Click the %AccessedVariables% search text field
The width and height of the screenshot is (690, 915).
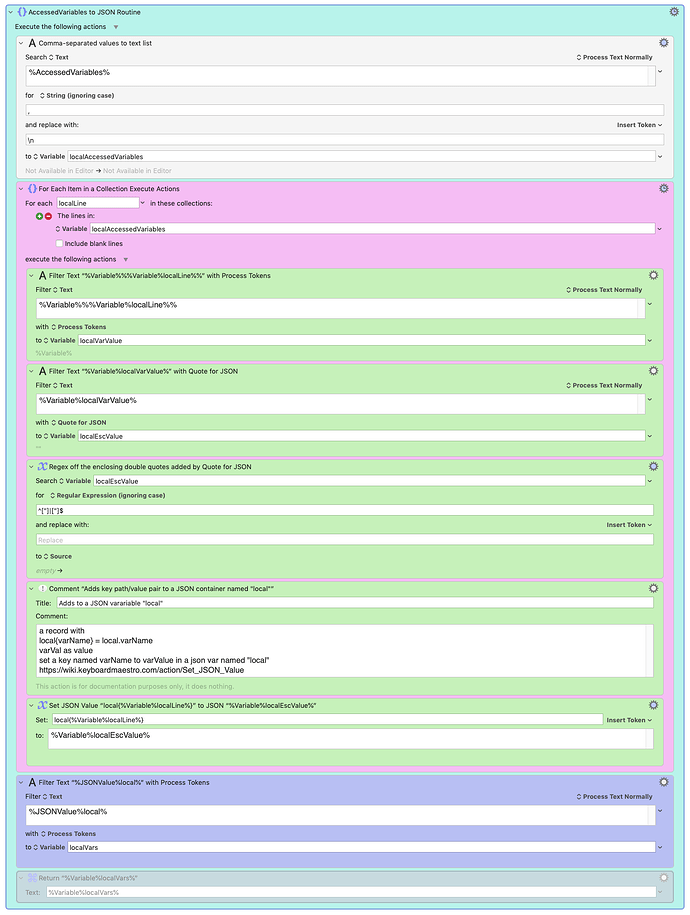[340, 76]
